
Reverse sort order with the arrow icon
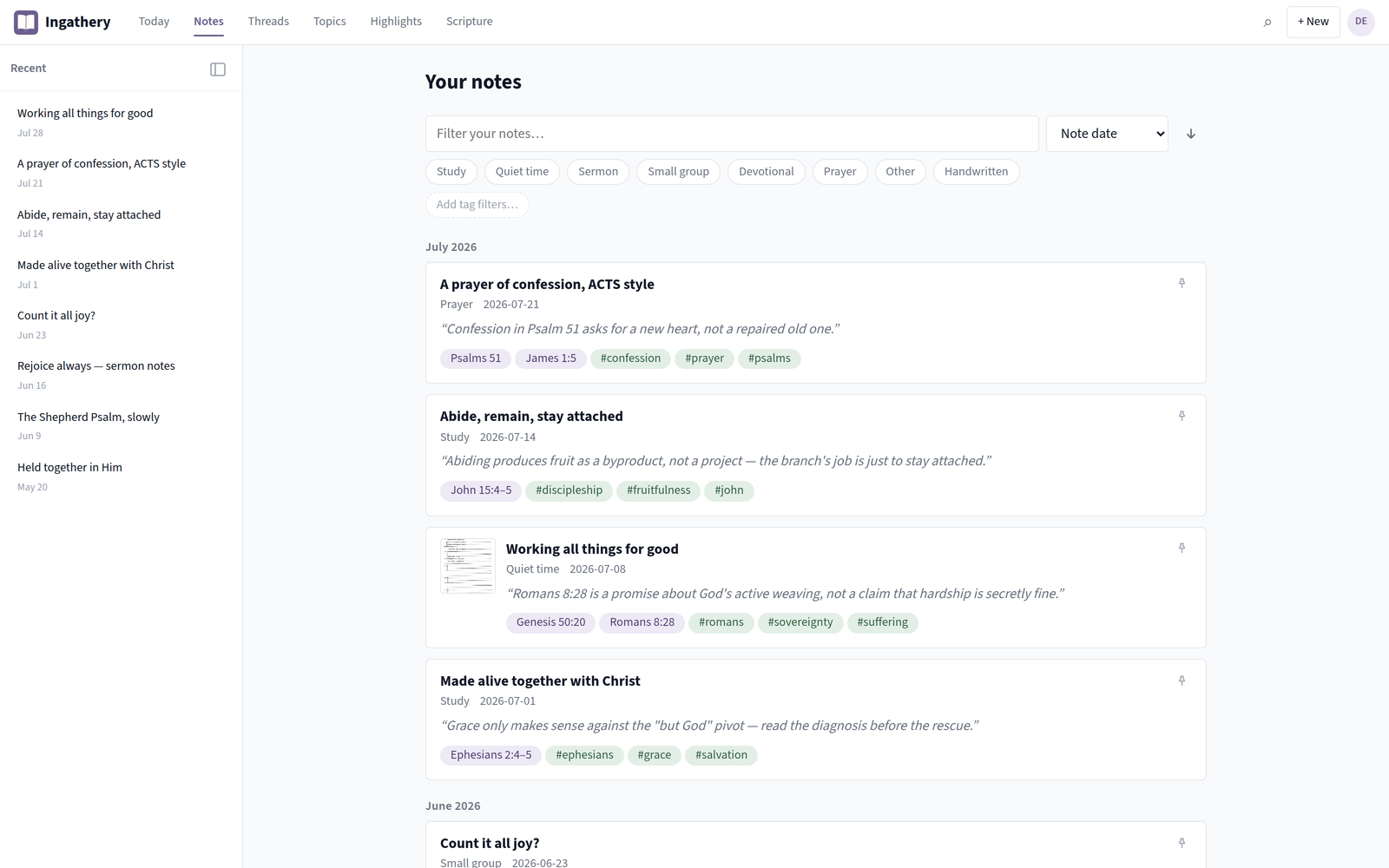coord(1191,134)
